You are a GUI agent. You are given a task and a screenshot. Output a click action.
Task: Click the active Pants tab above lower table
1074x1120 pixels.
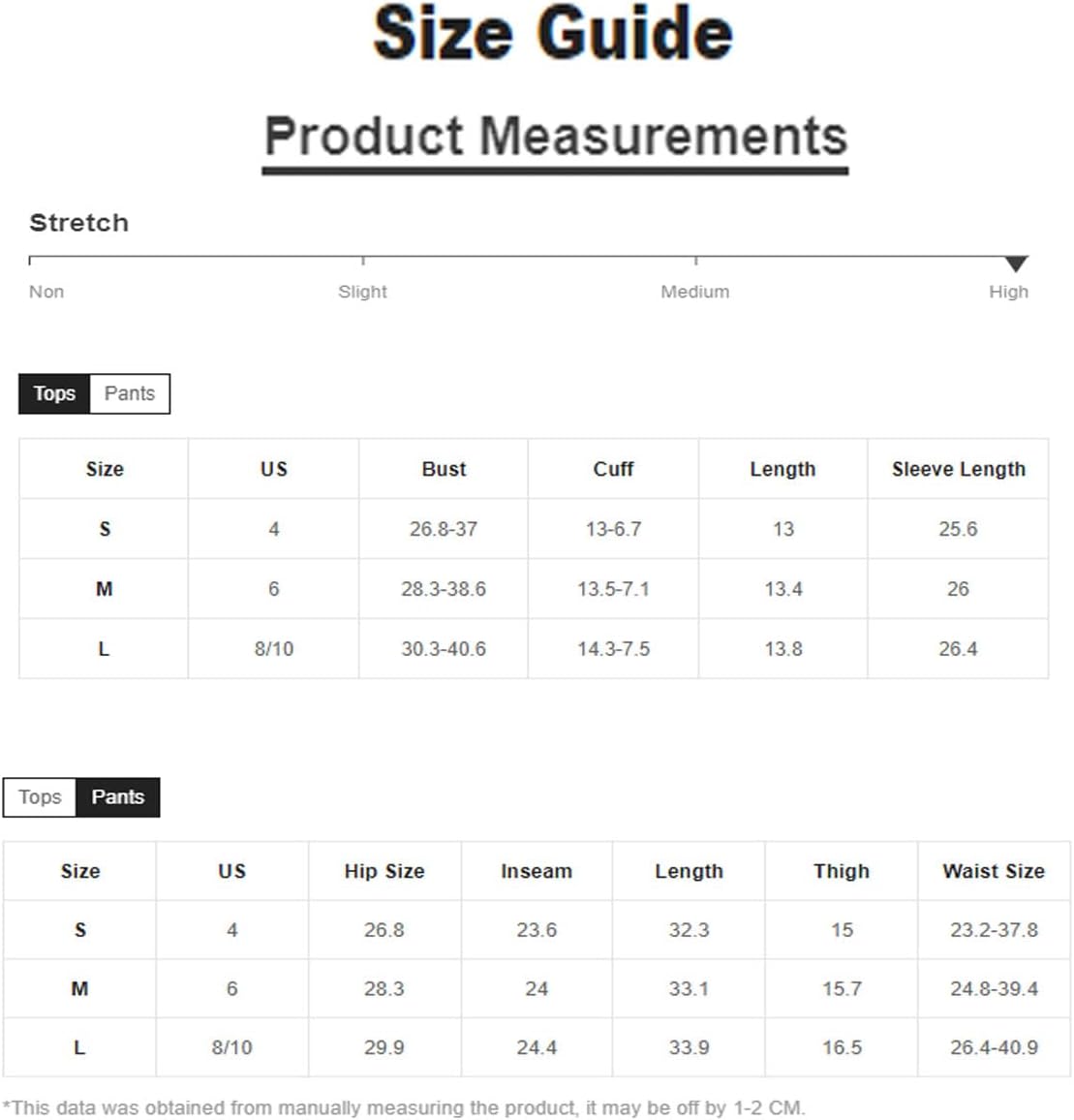pos(118,797)
